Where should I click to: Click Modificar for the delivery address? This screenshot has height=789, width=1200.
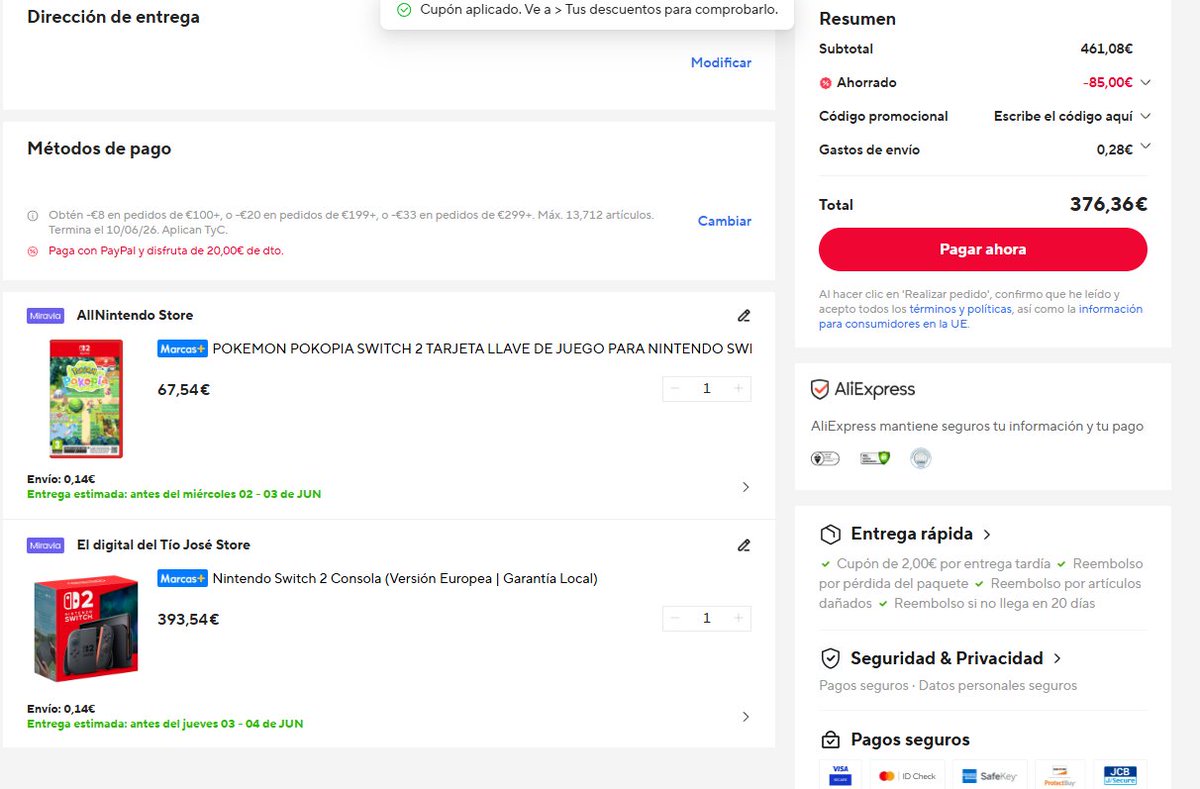click(721, 62)
